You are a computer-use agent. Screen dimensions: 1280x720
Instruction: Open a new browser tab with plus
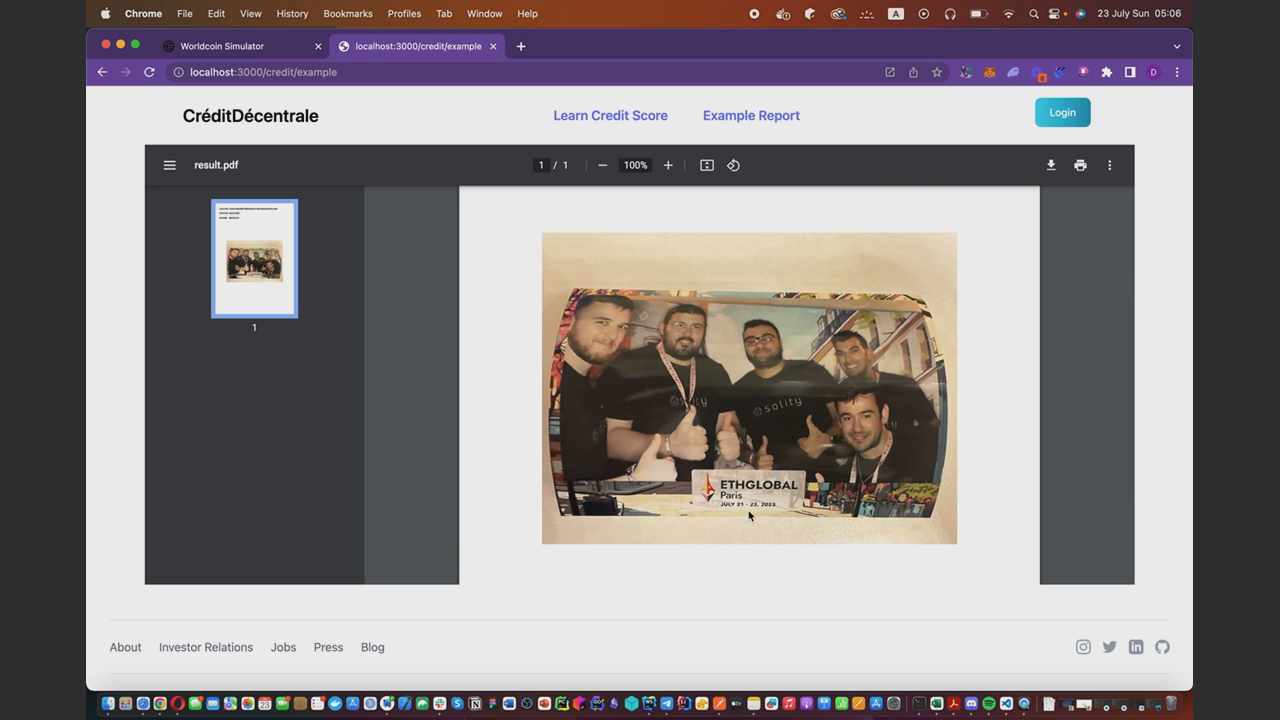coord(521,46)
